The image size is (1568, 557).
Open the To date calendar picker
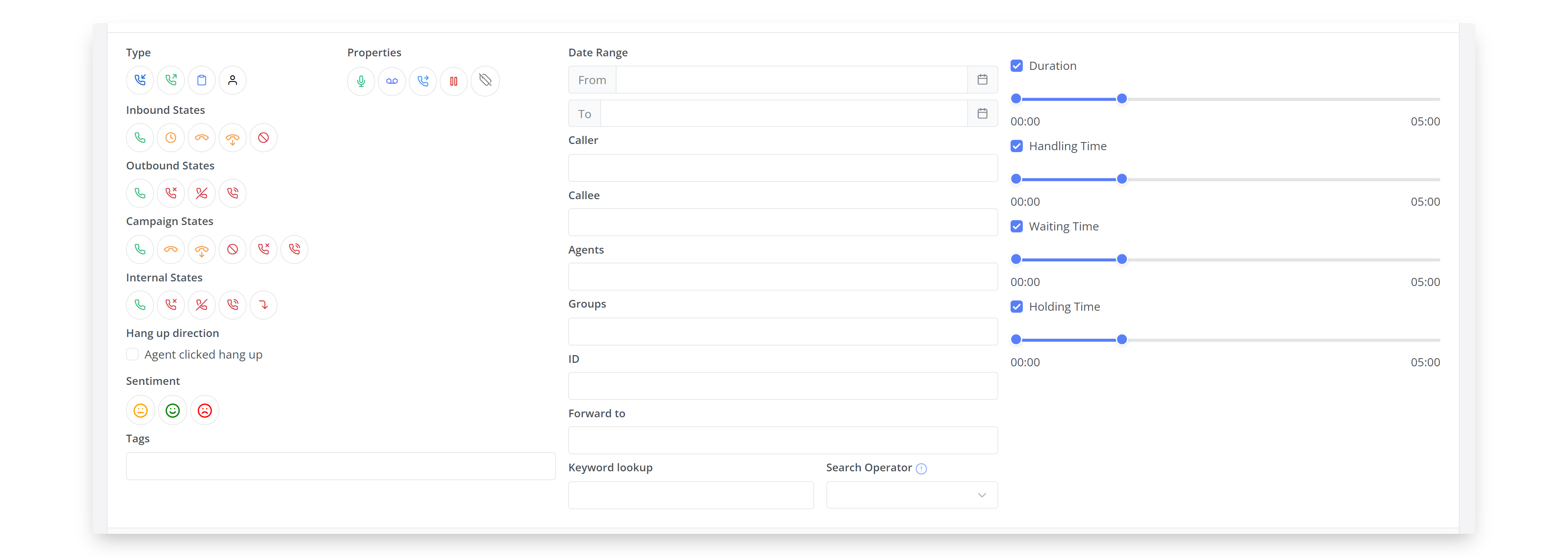pos(982,114)
